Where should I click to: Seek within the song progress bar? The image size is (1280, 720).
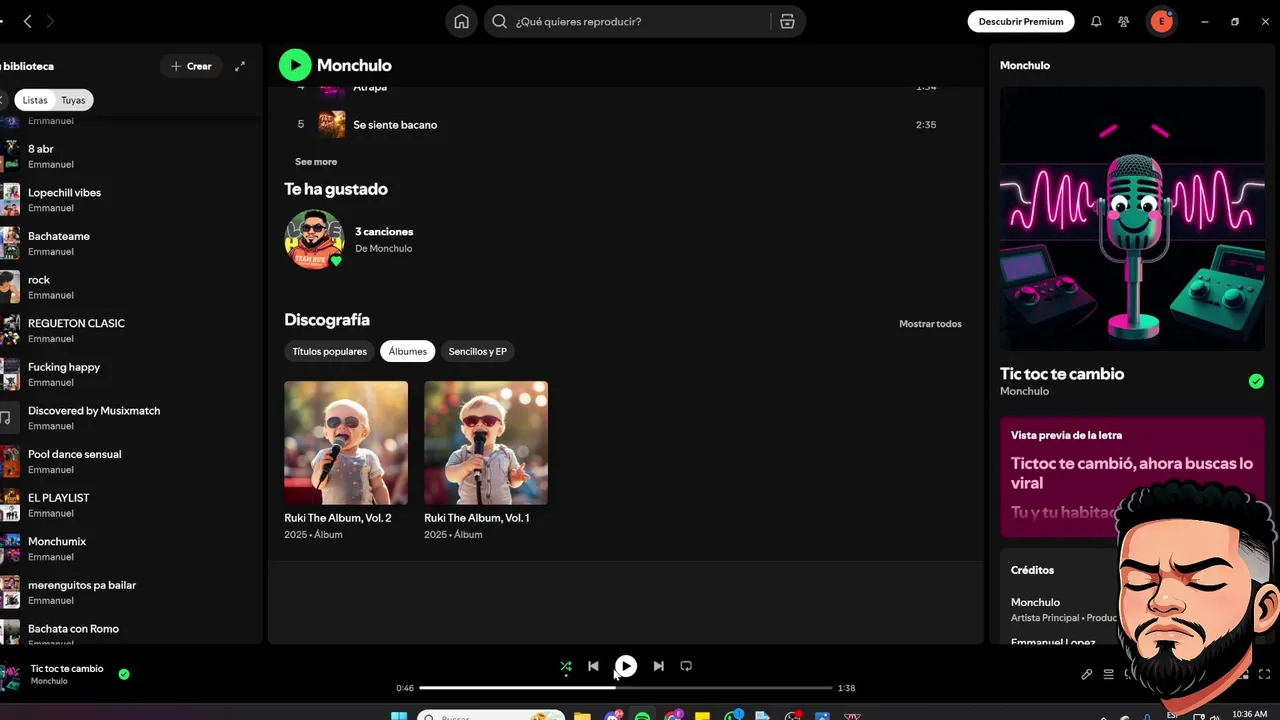click(625, 688)
